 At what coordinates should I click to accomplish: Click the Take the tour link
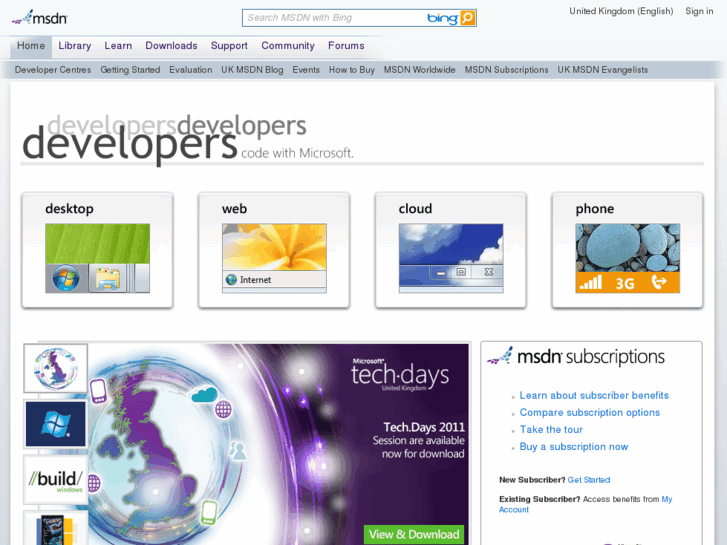click(551, 430)
